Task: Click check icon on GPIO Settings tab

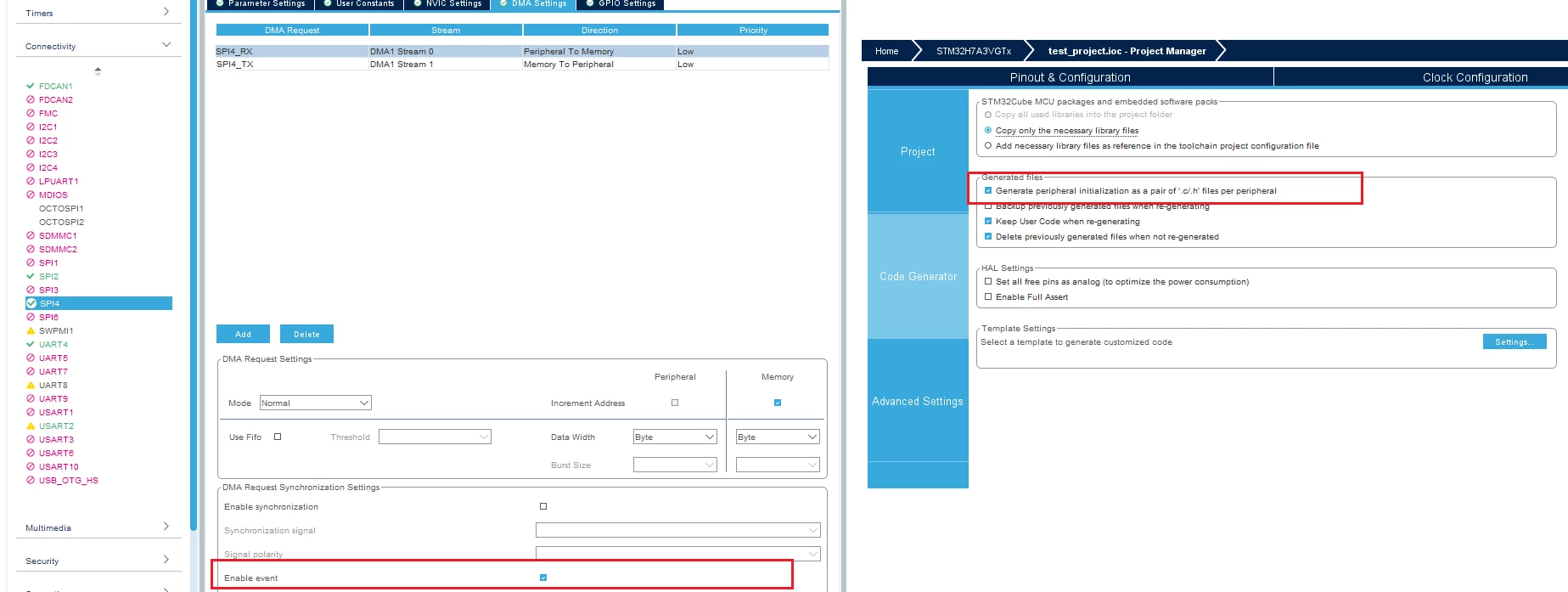Action: coord(590,3)
